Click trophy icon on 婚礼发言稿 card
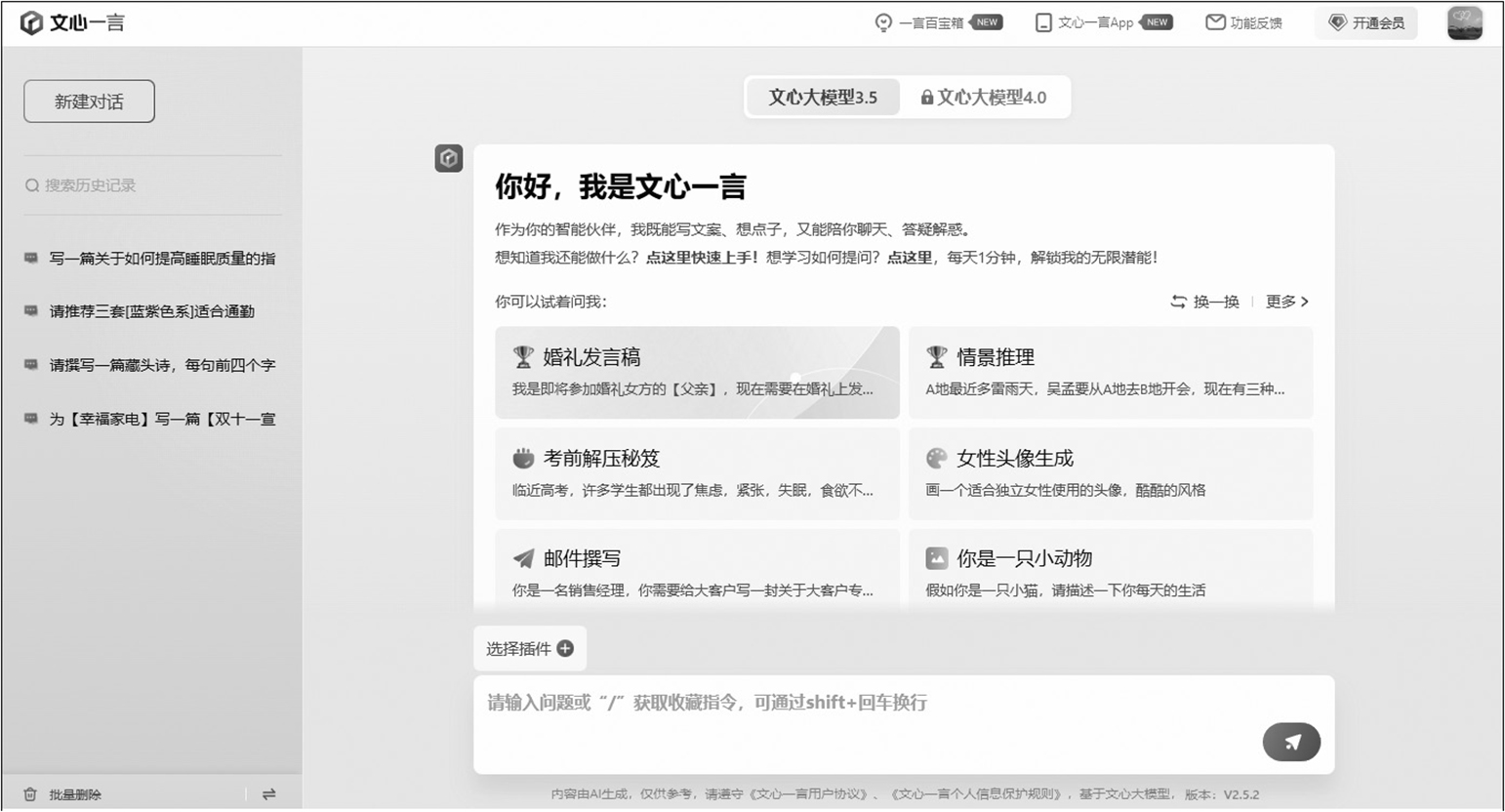Screen dimensions: 1505x812 (524, 357)
